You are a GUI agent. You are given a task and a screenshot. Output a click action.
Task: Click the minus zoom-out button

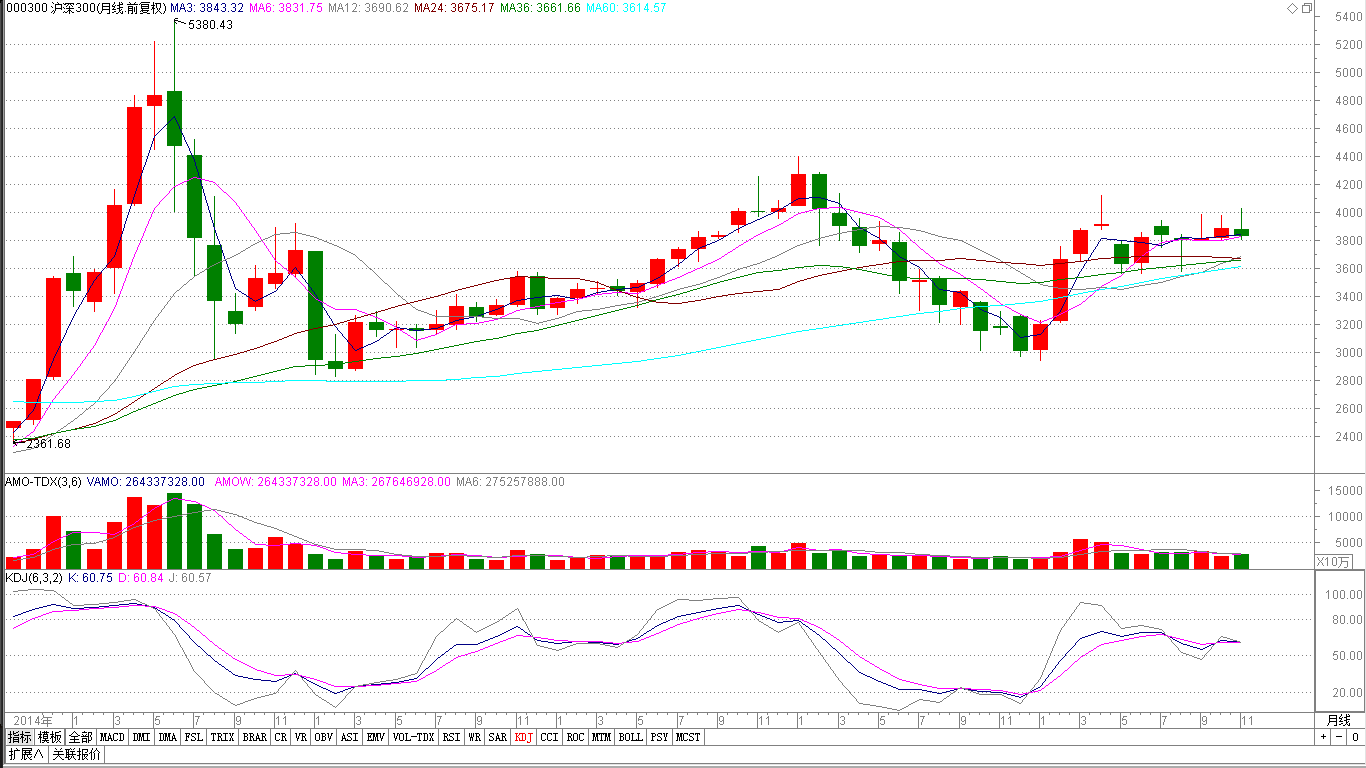coord(1338,737)
